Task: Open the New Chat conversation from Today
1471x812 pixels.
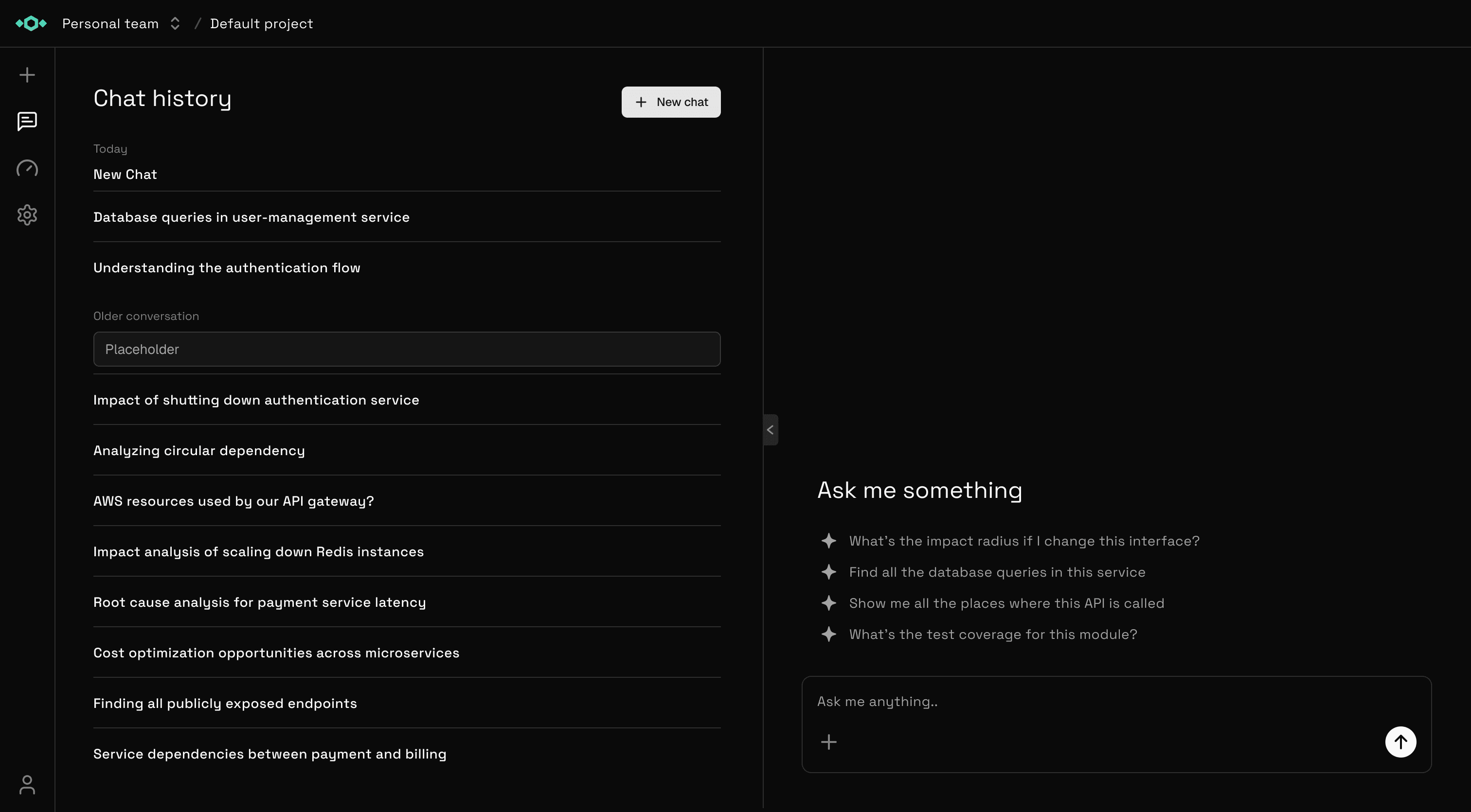Action: [125, 175]
